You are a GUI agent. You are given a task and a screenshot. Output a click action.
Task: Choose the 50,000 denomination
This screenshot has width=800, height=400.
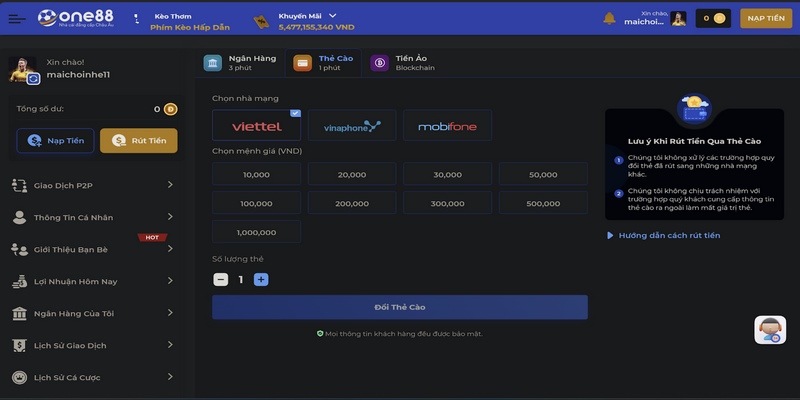[543, 174]
